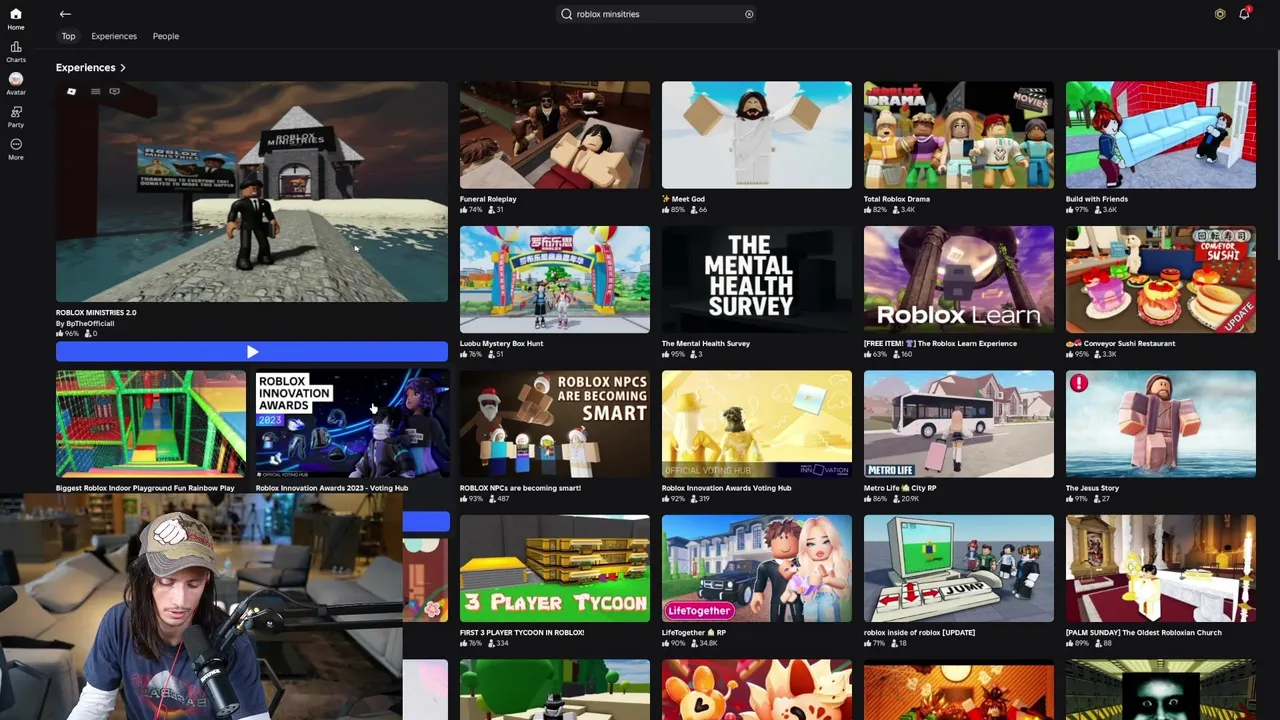Switch to the People tab
The height and width of the screenshot is (720, 1280).
[x=166, y=36]
